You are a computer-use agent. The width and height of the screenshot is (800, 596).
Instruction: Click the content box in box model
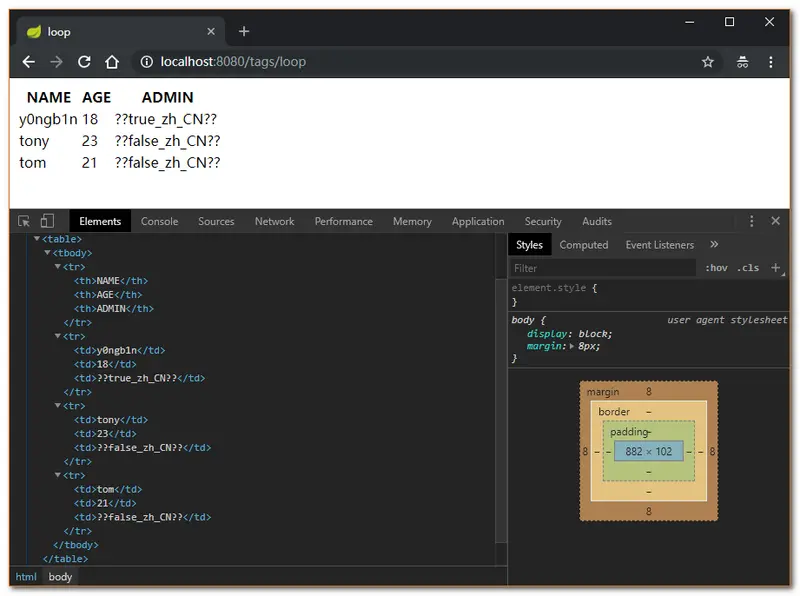pyautogui.click(x=648, y=451)
